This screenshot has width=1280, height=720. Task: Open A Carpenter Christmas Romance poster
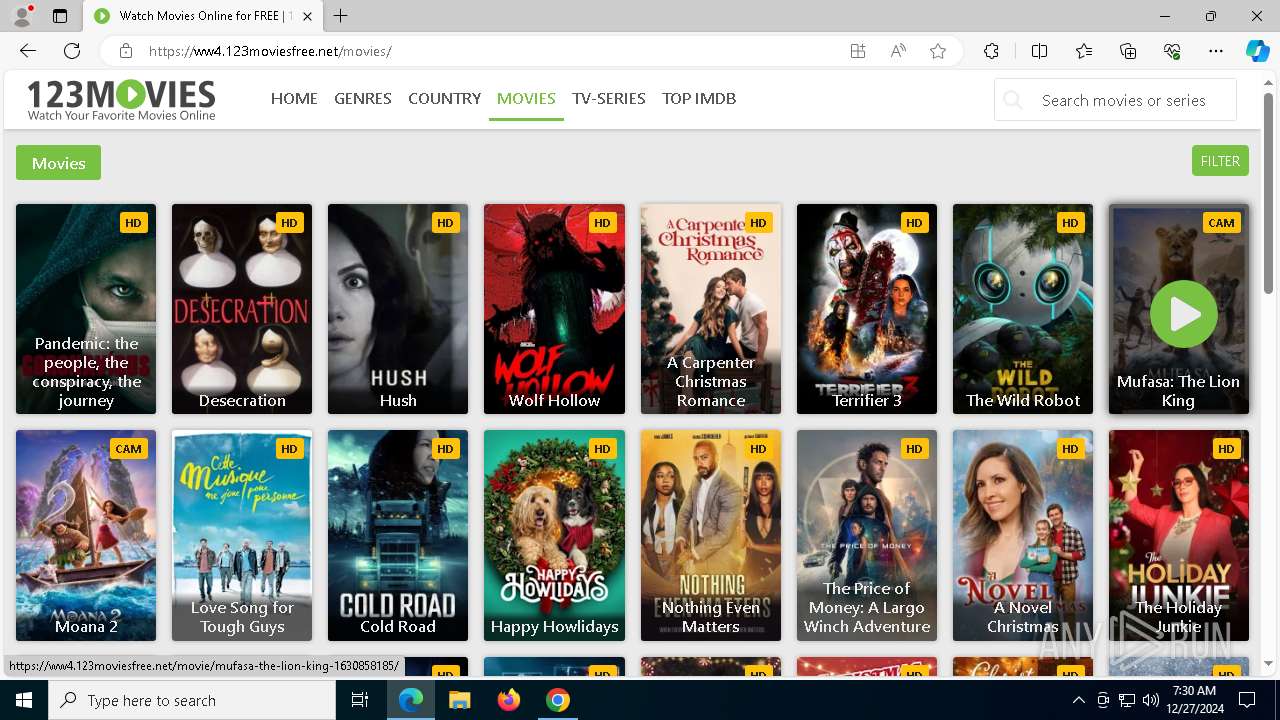(x=711, y=309)
